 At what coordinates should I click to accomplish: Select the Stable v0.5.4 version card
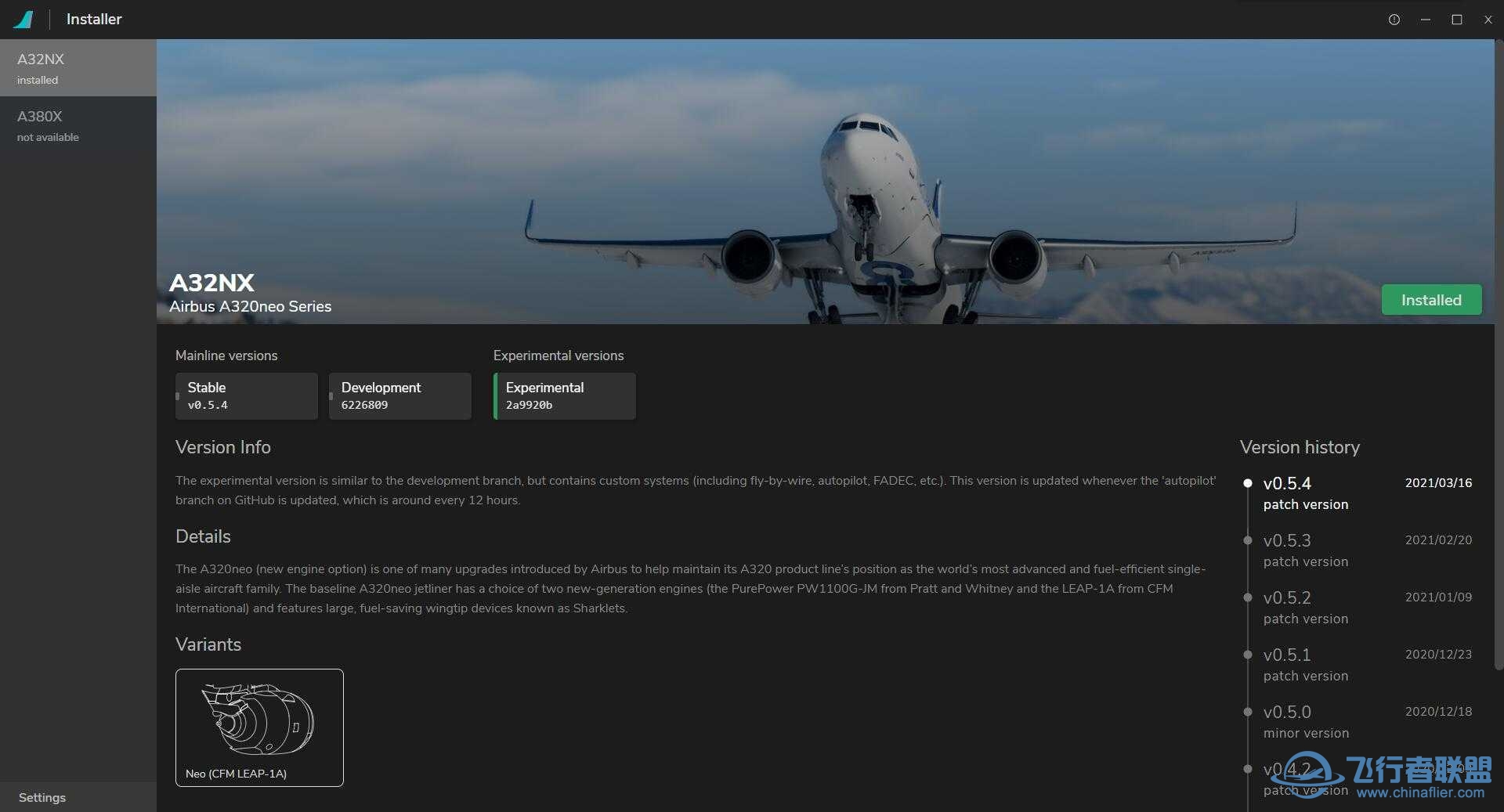pyautogui.click(x=246, y=396)
